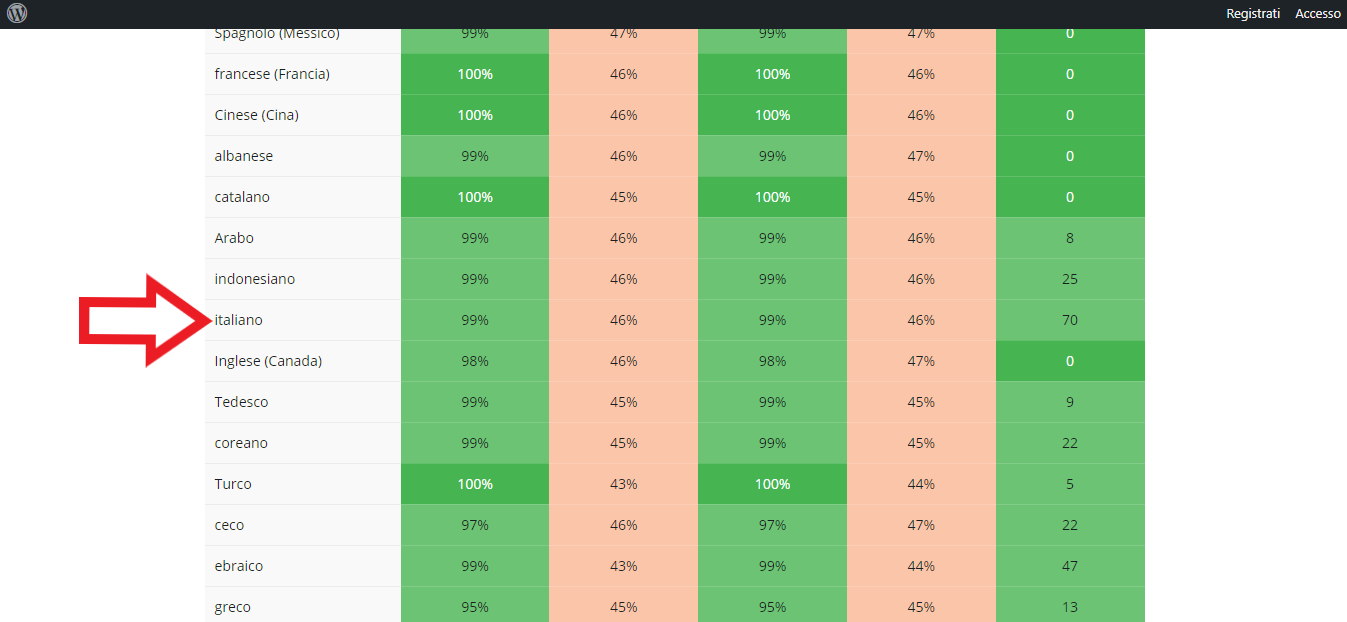Click ebraico's waiting count of 47
Image resolution: width=1347 pixels, height=622 pixels.
coord(1070,566)
